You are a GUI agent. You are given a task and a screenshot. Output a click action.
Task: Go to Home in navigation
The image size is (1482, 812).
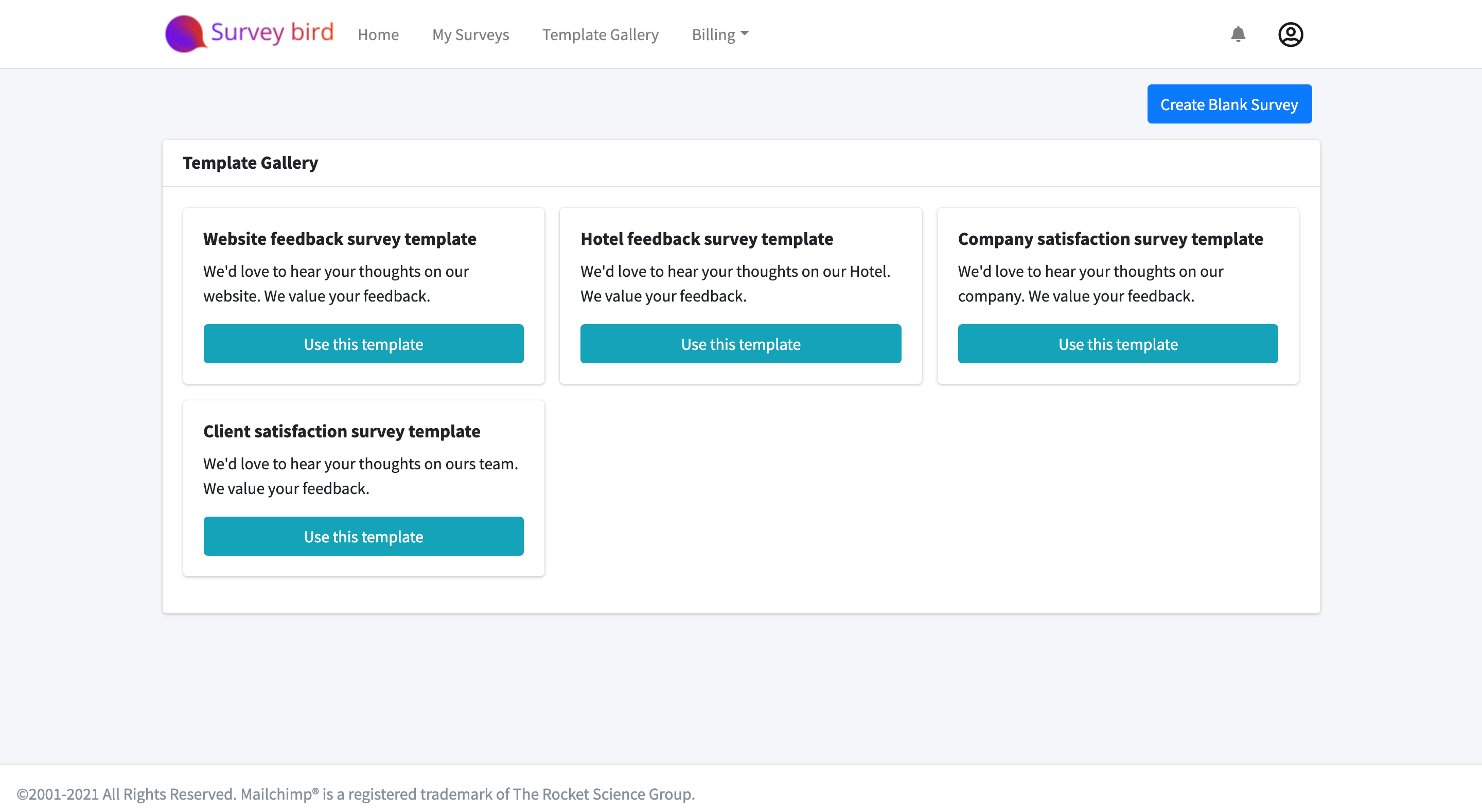coord(378,34)
